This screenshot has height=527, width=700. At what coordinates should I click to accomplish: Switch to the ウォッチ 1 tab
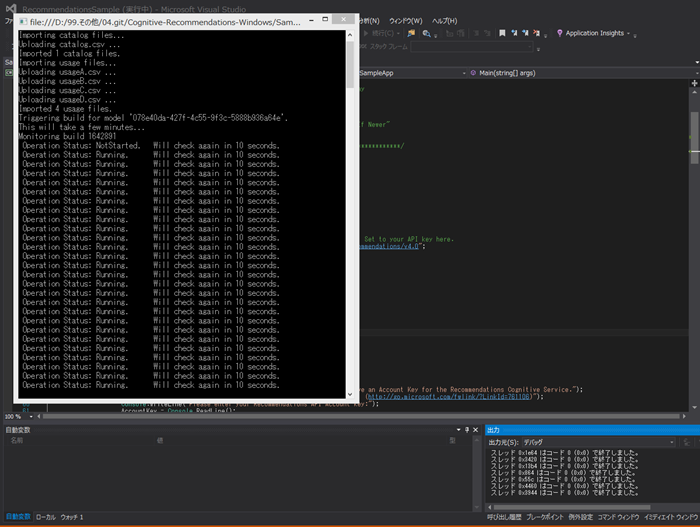coord(72,517)
